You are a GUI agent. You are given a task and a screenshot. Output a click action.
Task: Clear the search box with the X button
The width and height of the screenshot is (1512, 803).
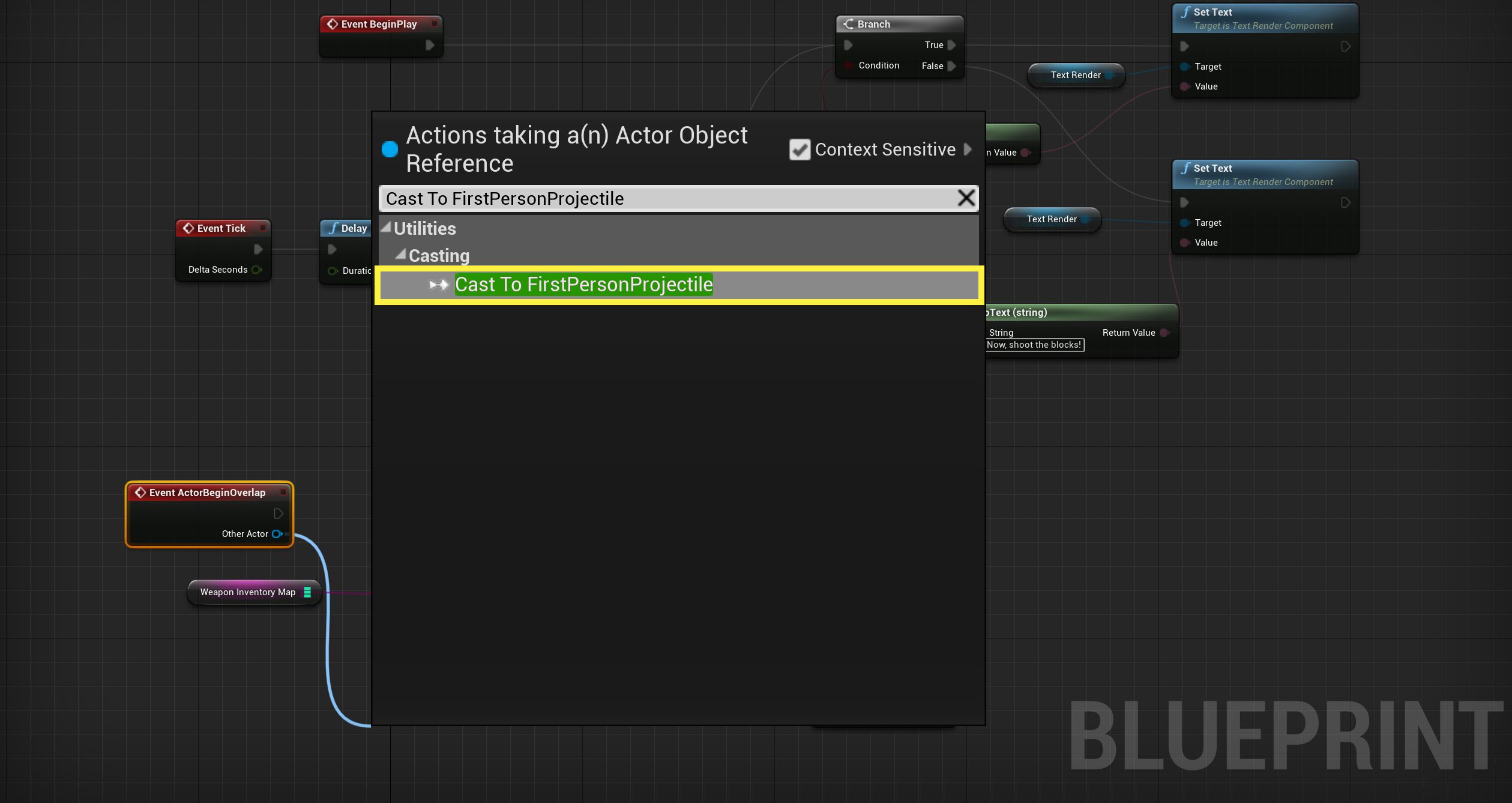(x=966, y=198)
